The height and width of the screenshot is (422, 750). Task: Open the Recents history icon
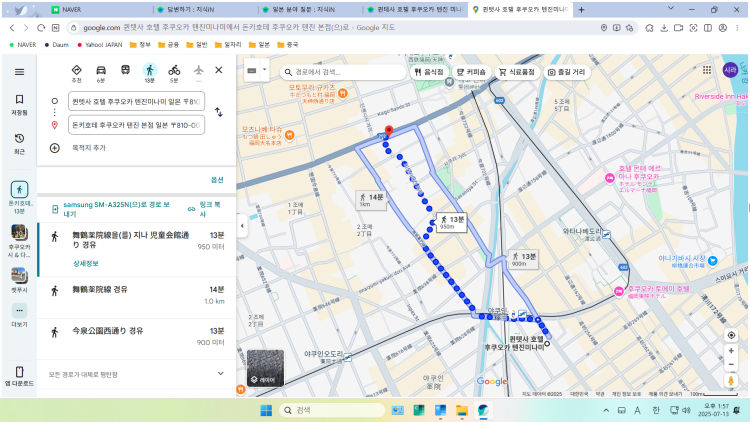19,144
